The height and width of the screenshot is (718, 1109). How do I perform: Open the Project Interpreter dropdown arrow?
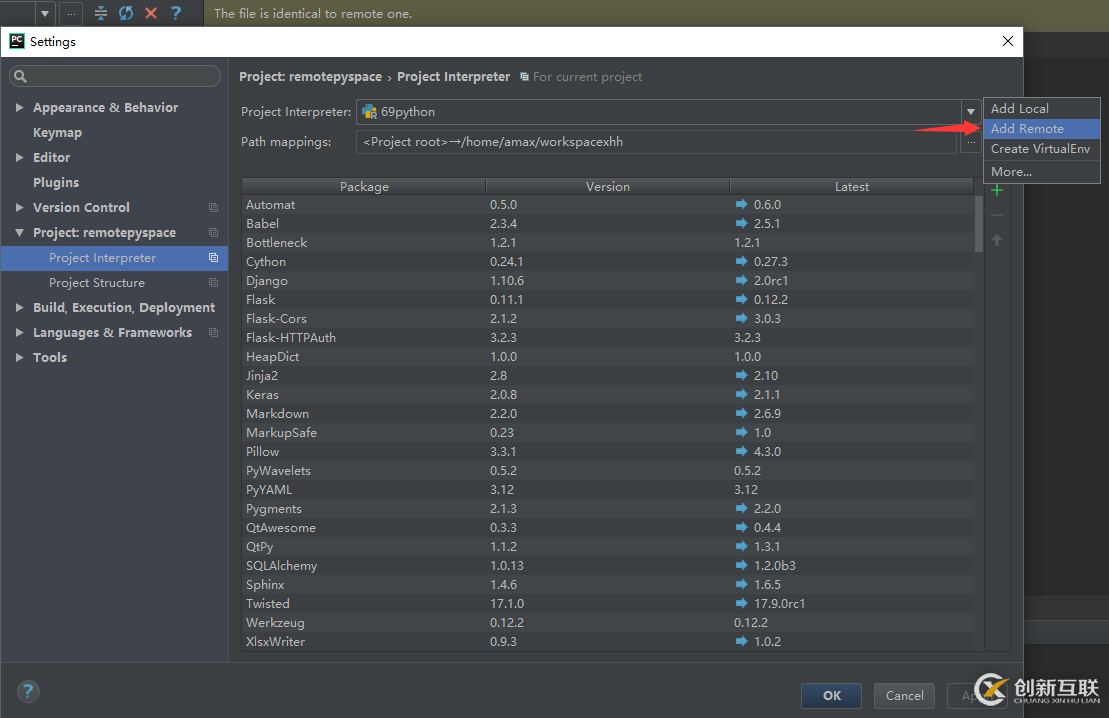969,112
